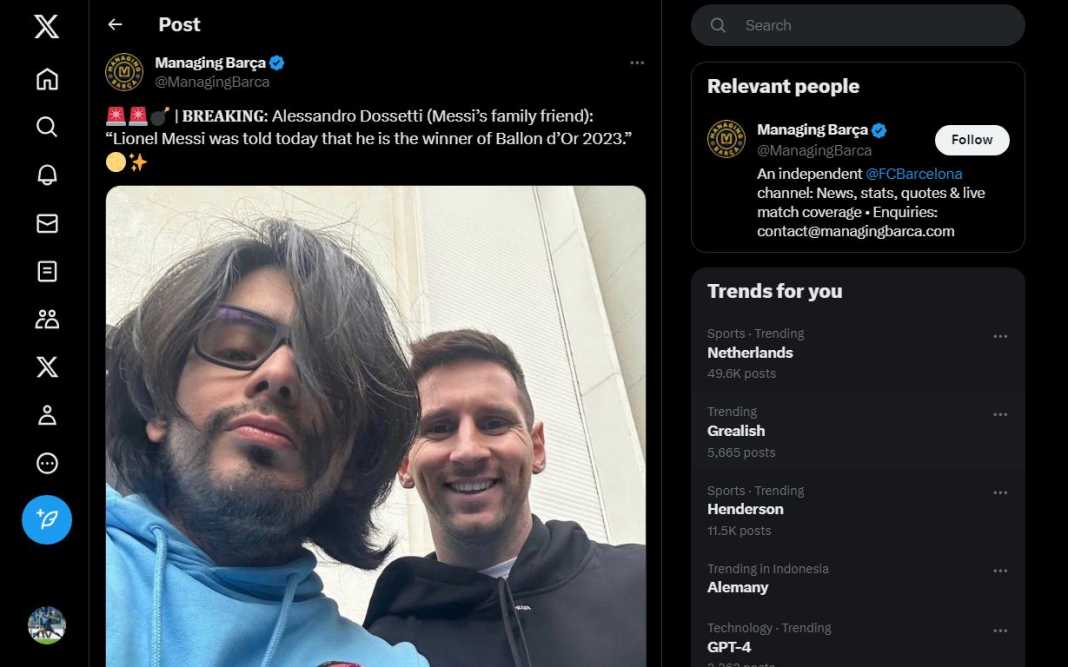
Task: Open the Explore search icon in sidebar
Action: (x=46, y=127)
